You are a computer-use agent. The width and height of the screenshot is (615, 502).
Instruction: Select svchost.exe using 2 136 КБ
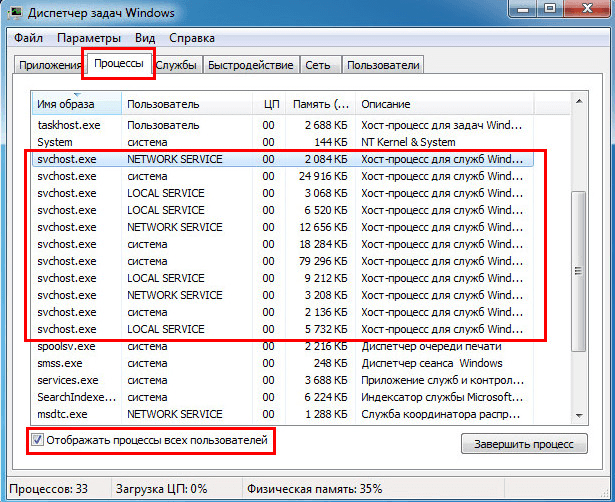282,312
